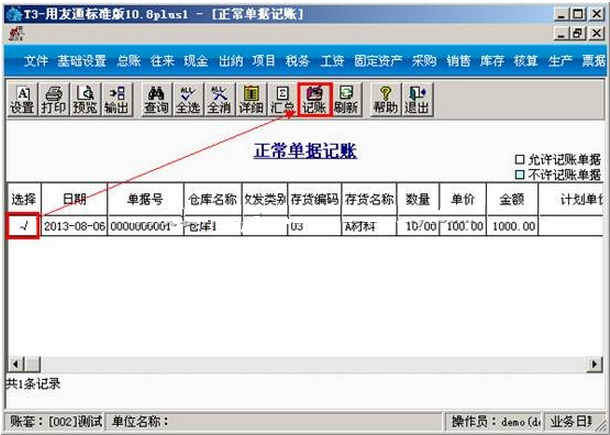610x435 pixels.
Task: Click the 记账 (Post) toolbar icon
Action: pyautogui.click(x=314, y=98)
